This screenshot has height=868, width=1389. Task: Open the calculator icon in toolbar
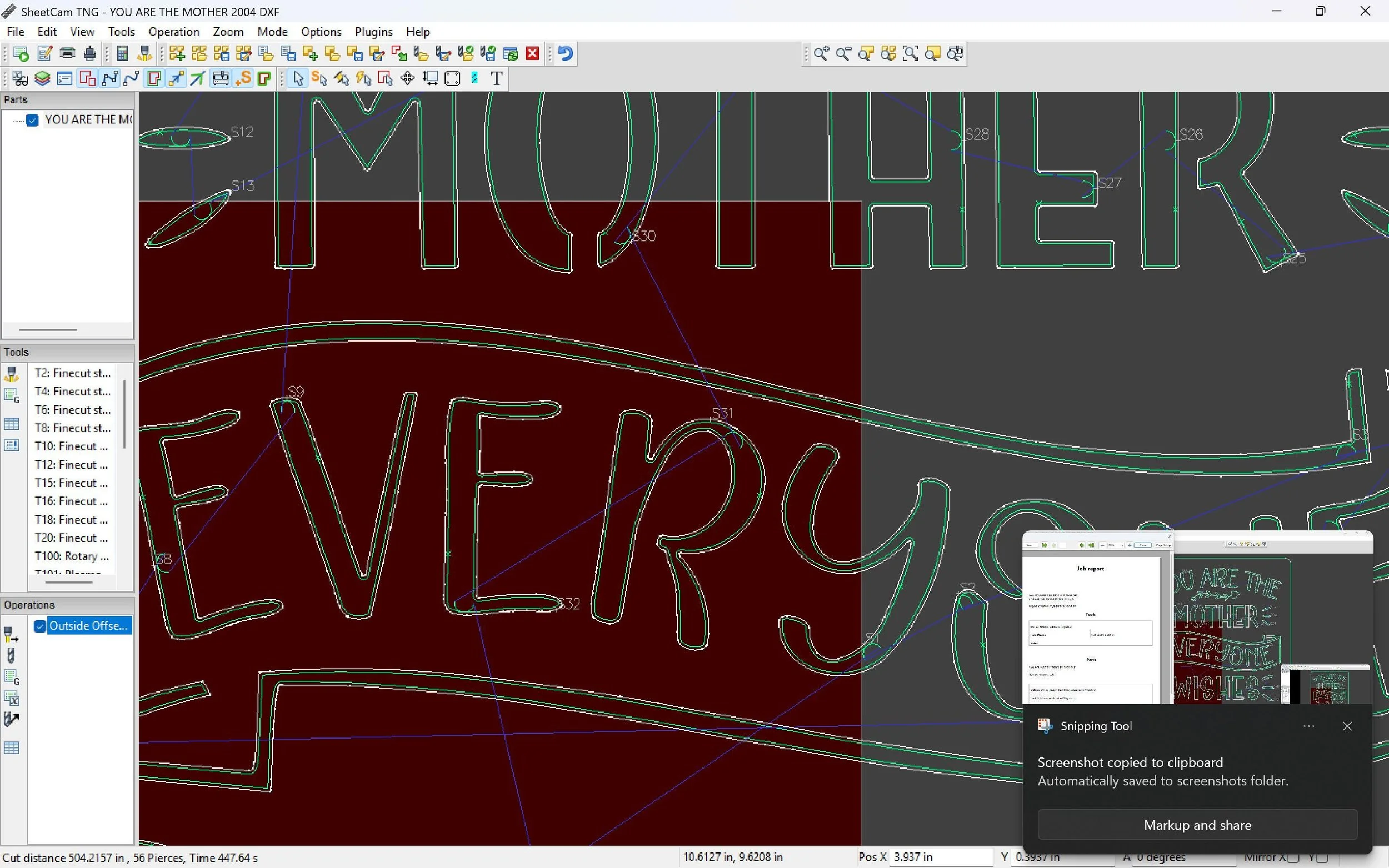click(x=122, y=53)
